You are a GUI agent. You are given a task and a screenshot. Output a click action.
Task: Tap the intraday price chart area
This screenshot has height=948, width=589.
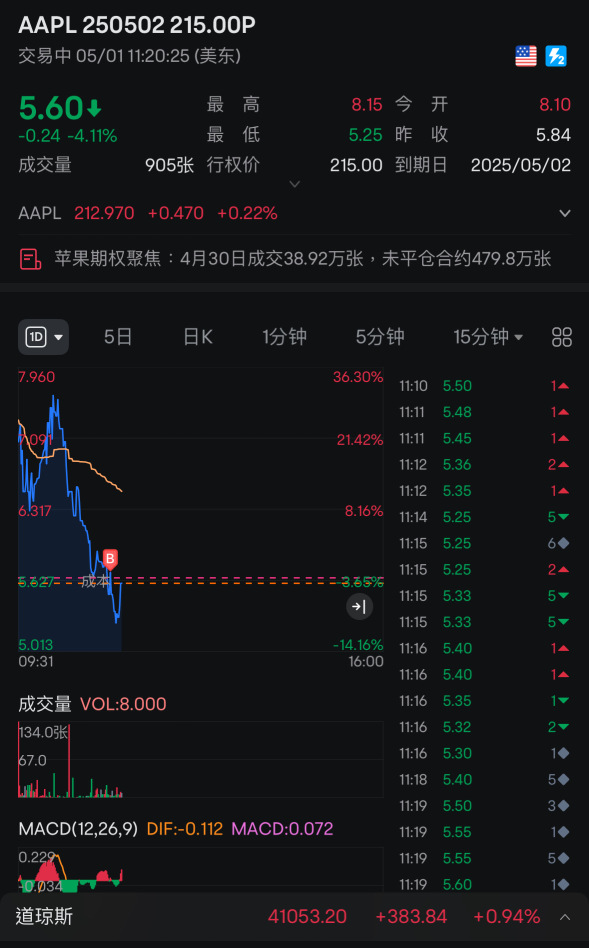click(201, 509)
